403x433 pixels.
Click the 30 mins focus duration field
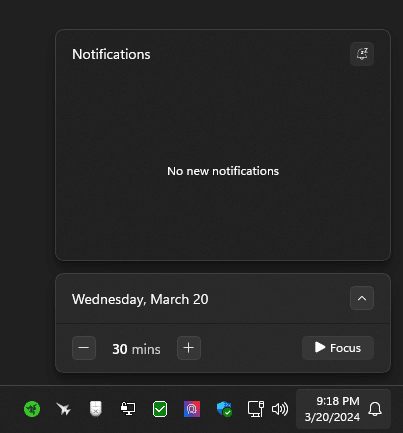coord(136,349)
